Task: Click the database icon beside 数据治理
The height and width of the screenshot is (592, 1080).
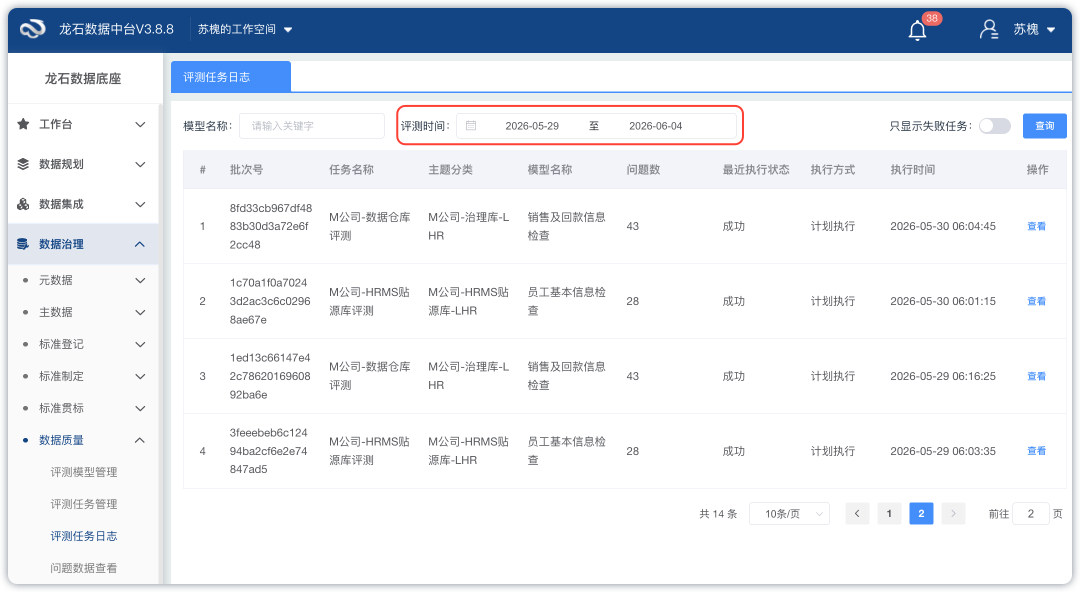Action: (x=23, y=244)
